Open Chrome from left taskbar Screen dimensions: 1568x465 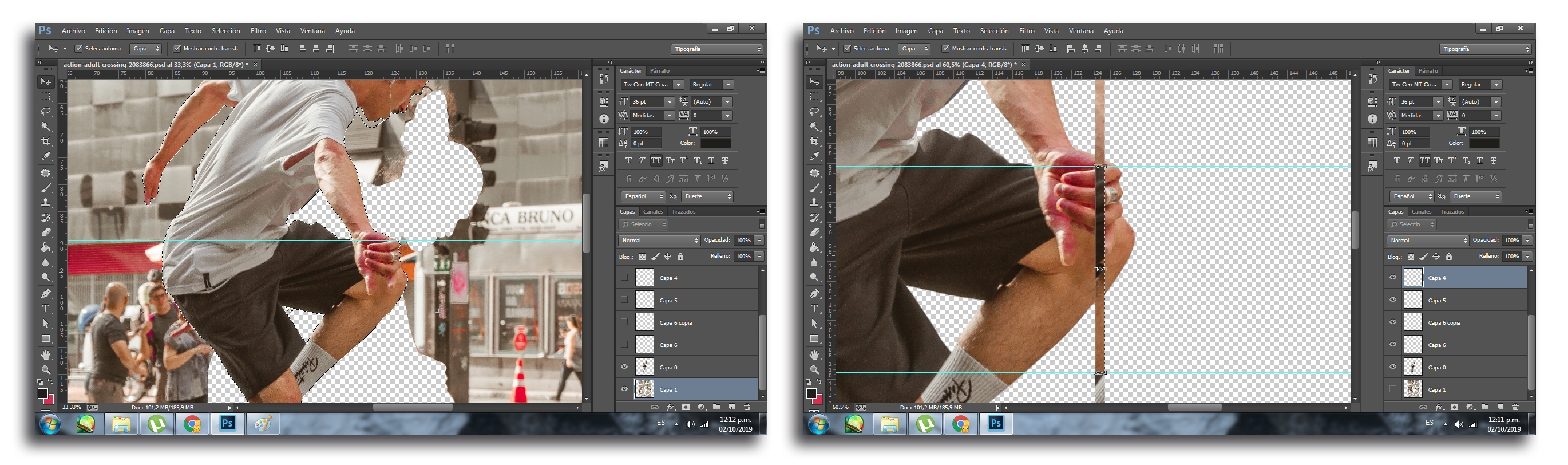192,424
